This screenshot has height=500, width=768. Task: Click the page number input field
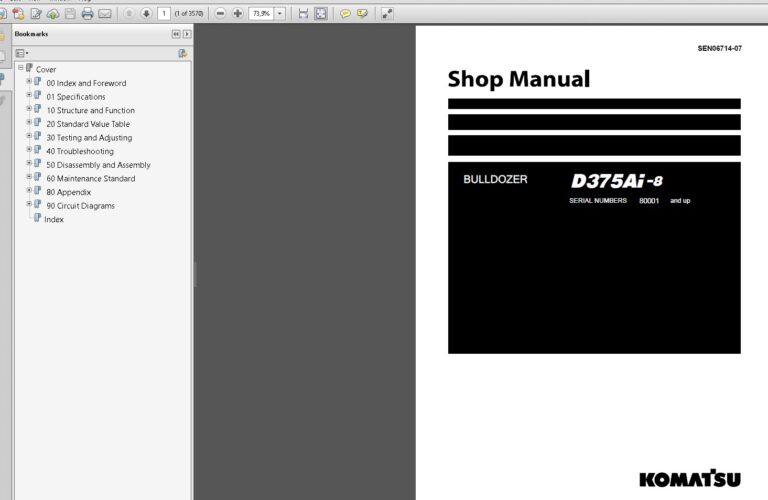click(x=164, y=14)
